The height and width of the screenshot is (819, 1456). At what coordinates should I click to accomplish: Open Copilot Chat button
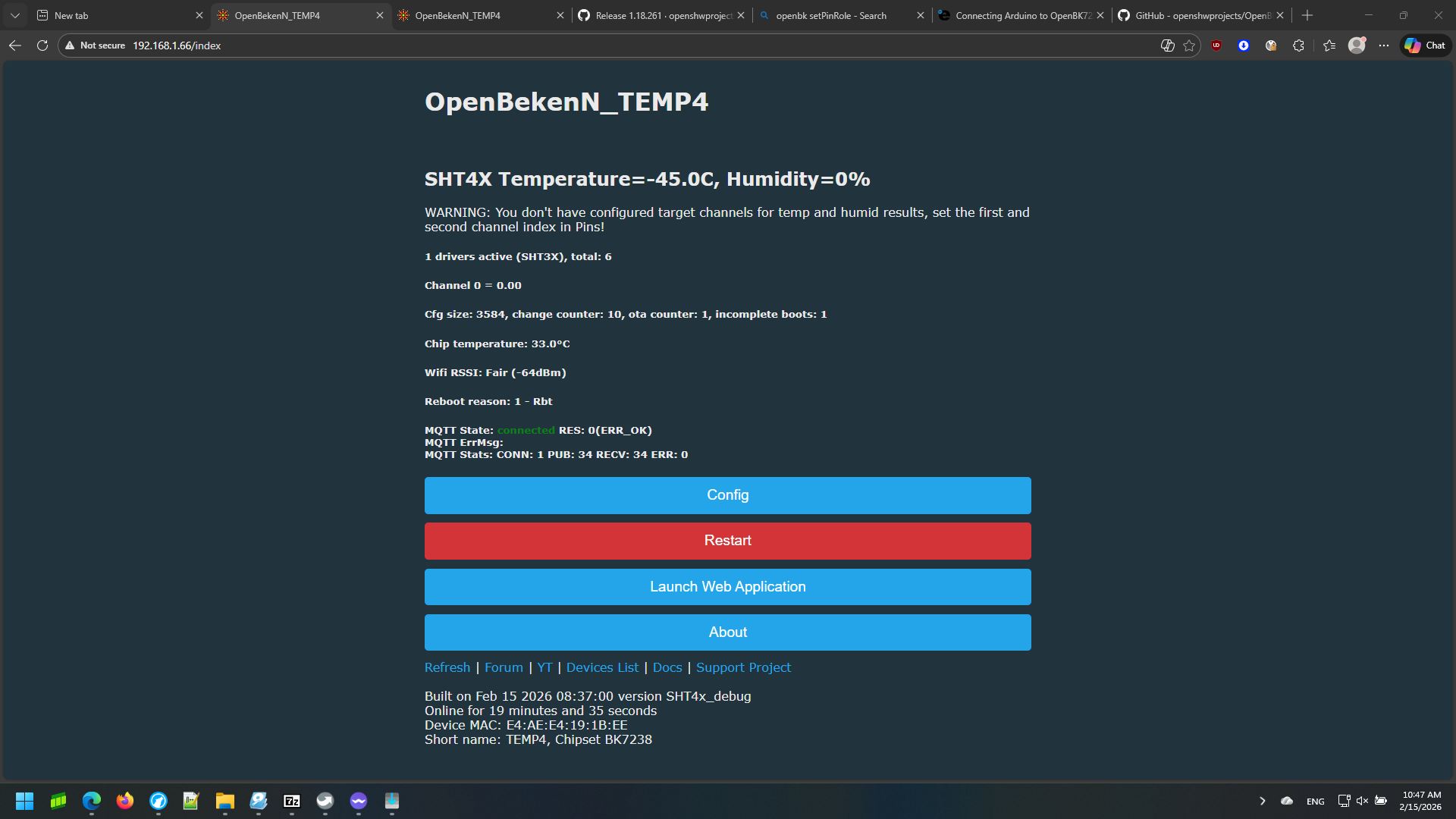click(1425, 45)
